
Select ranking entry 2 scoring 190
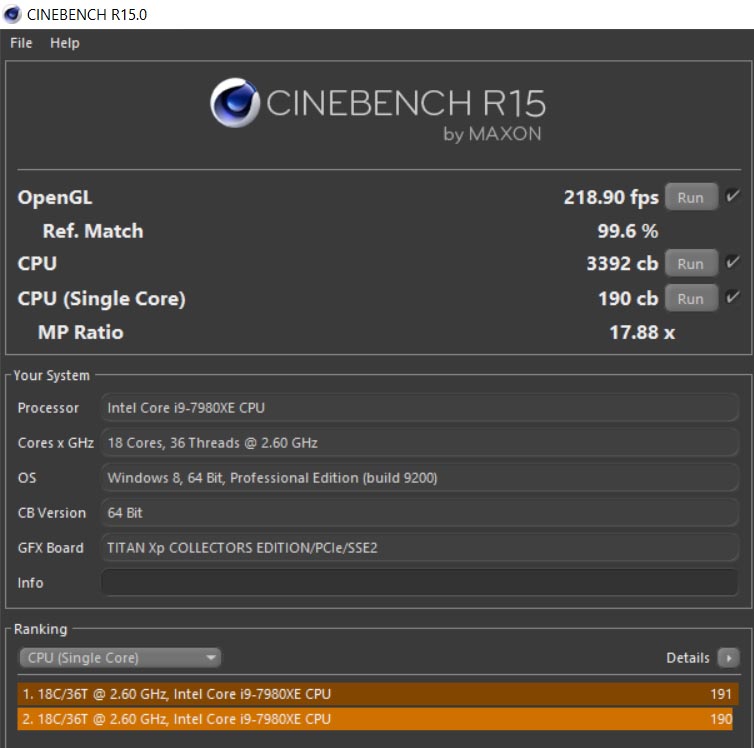[375, 719]
